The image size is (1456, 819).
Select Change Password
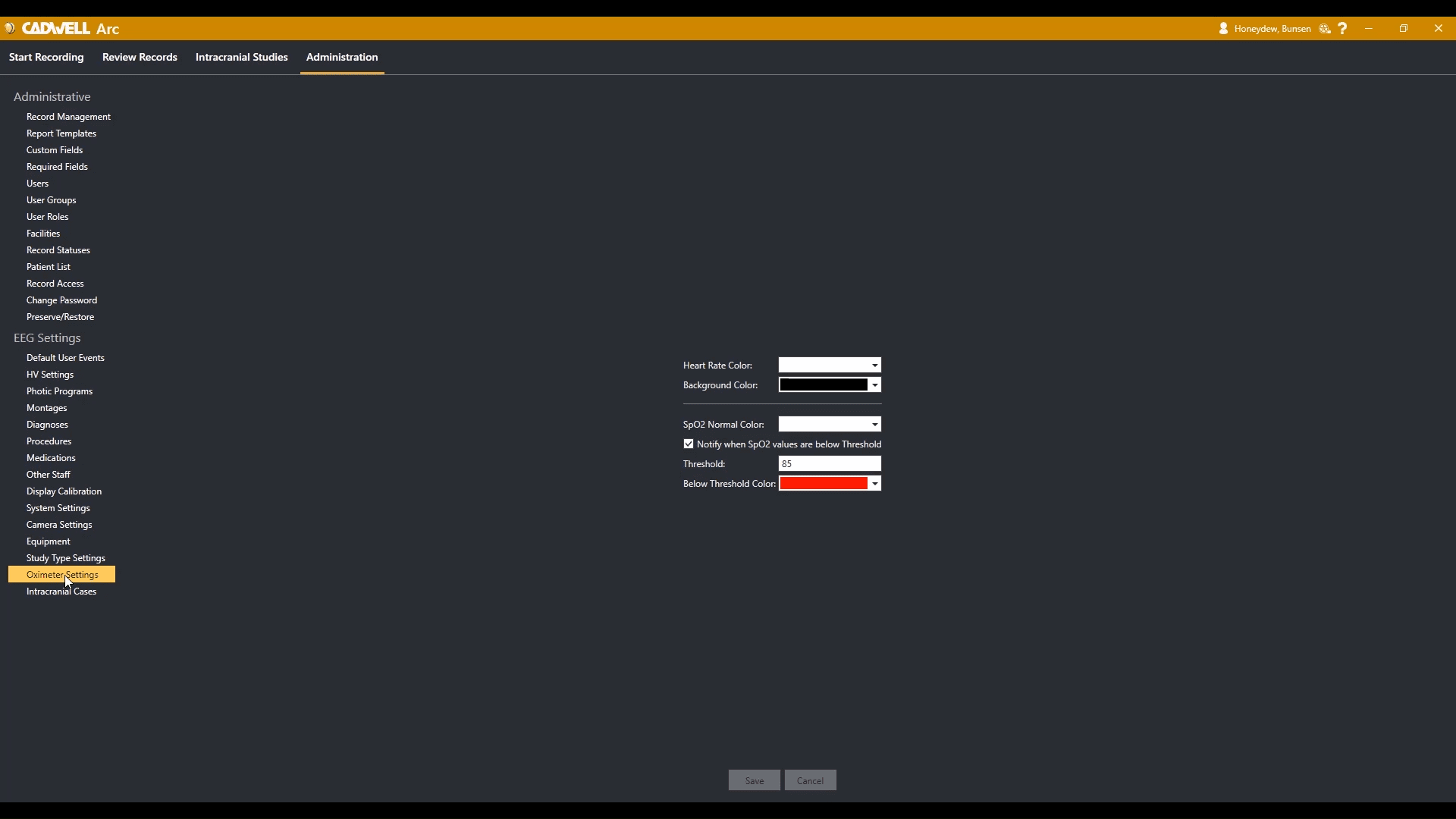(x=61, y=300)
